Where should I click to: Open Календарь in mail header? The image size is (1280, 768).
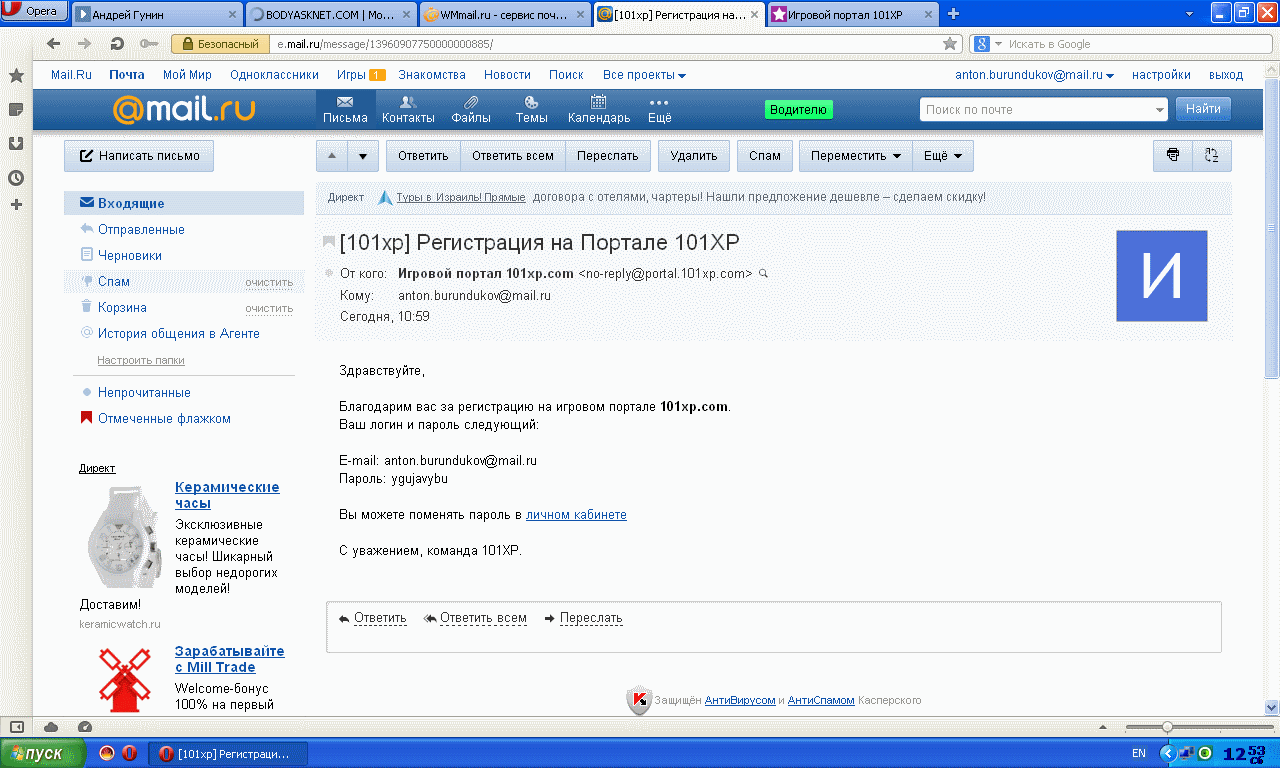click(599, 110)
